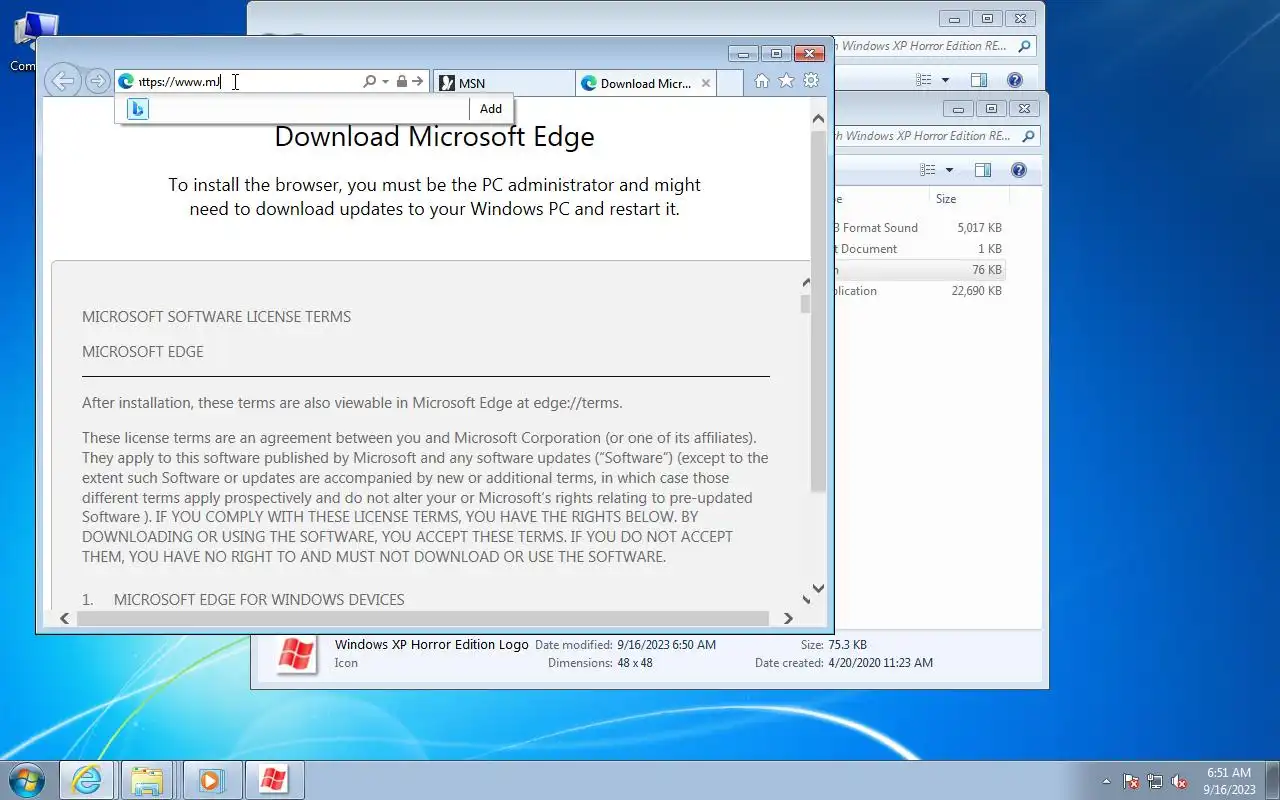Screen dimensions: 1280x800
Task: Open the Action Center flag icon
Action: tap(1131, 781)
